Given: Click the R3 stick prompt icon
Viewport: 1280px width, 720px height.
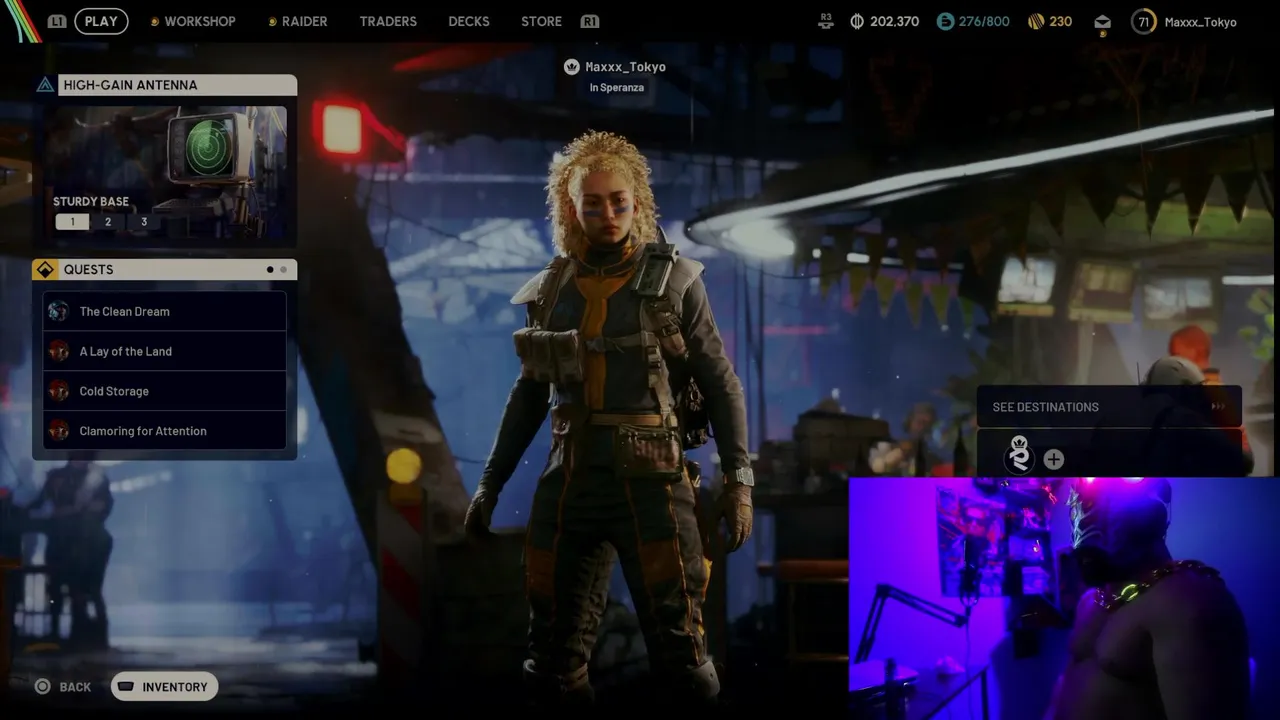Looking at the screenshot, I should [x=826, y=20].
